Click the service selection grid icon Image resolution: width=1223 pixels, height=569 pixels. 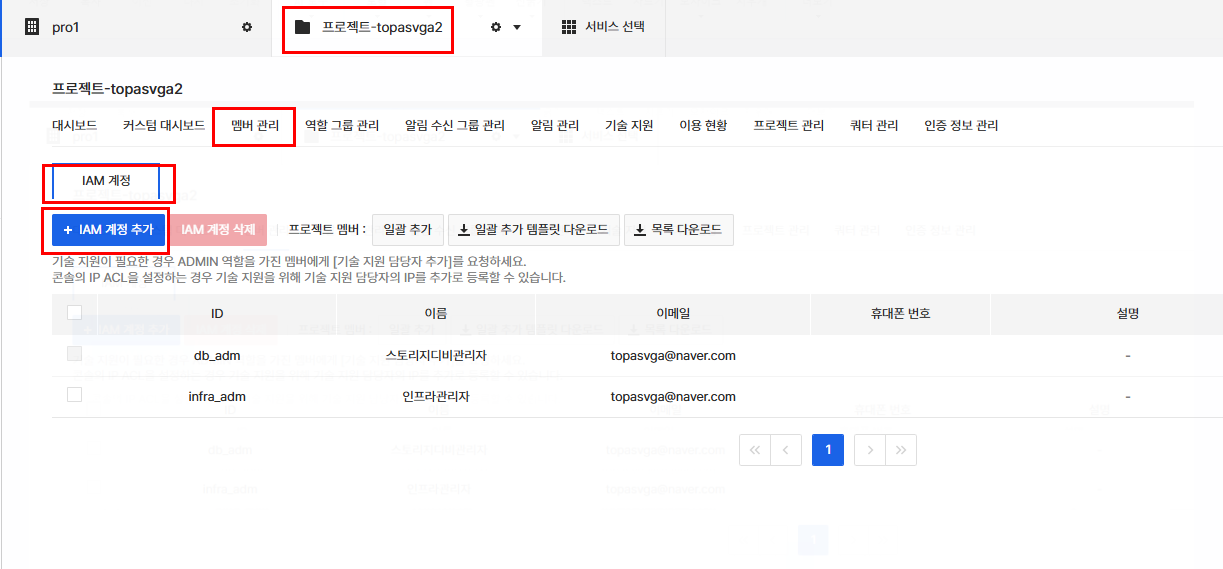point(569,27)
